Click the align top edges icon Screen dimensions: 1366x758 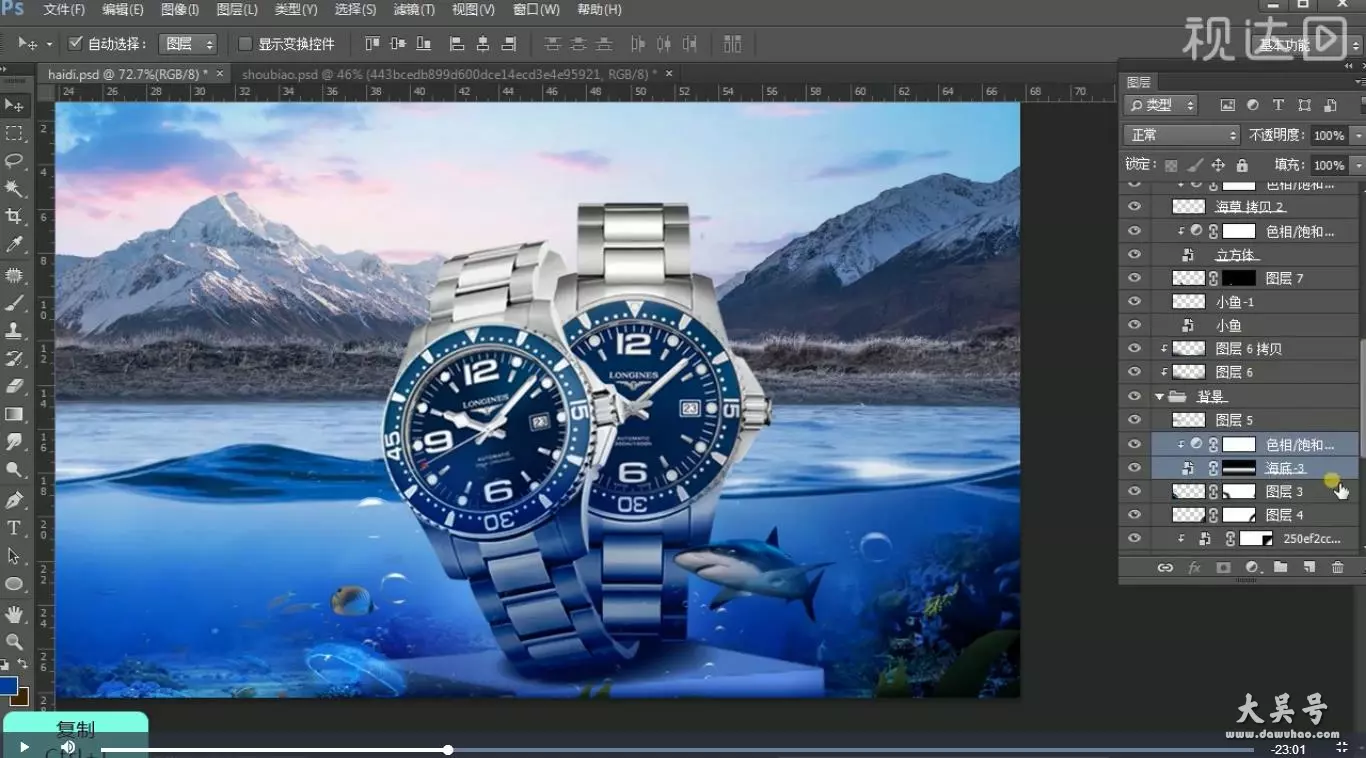pos(373,44)
